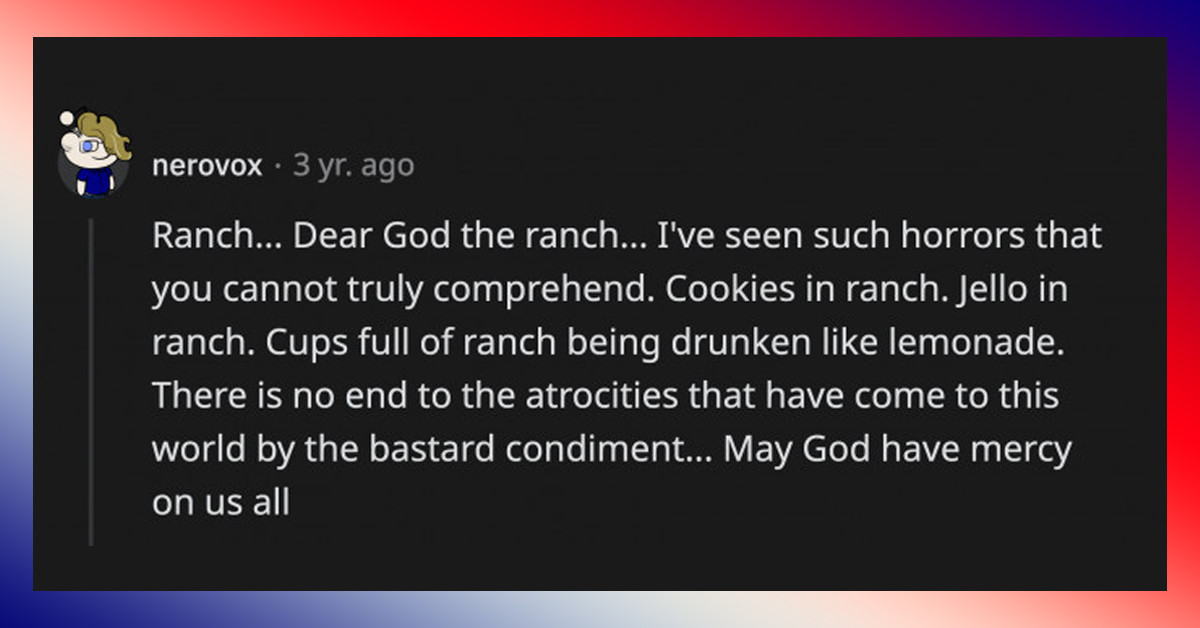1200x628 pixels.
Task: Click the phrase 'May God have mercy'
Action: 896,449
